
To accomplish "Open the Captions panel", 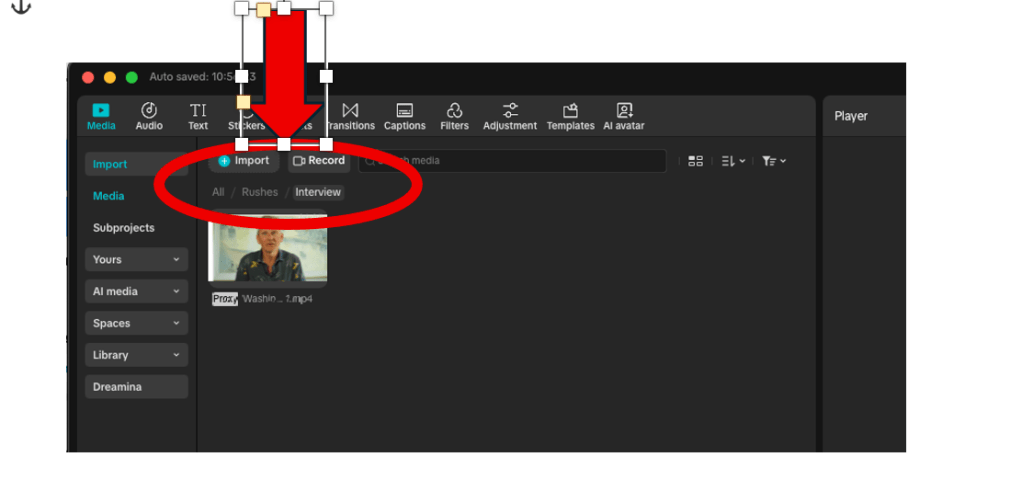I will 405,116.
